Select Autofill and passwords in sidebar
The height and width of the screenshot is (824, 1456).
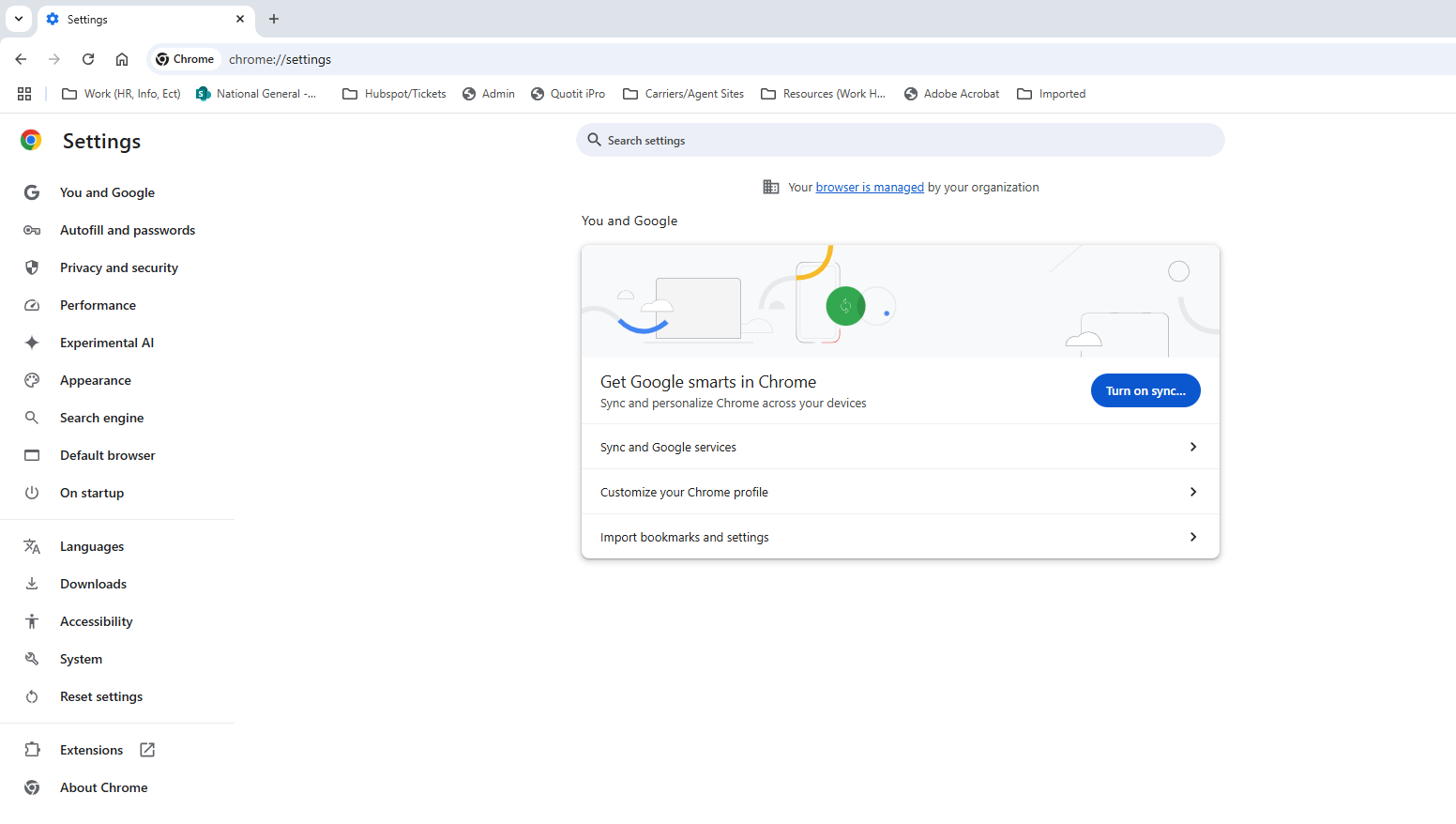(x=128, y=230)
